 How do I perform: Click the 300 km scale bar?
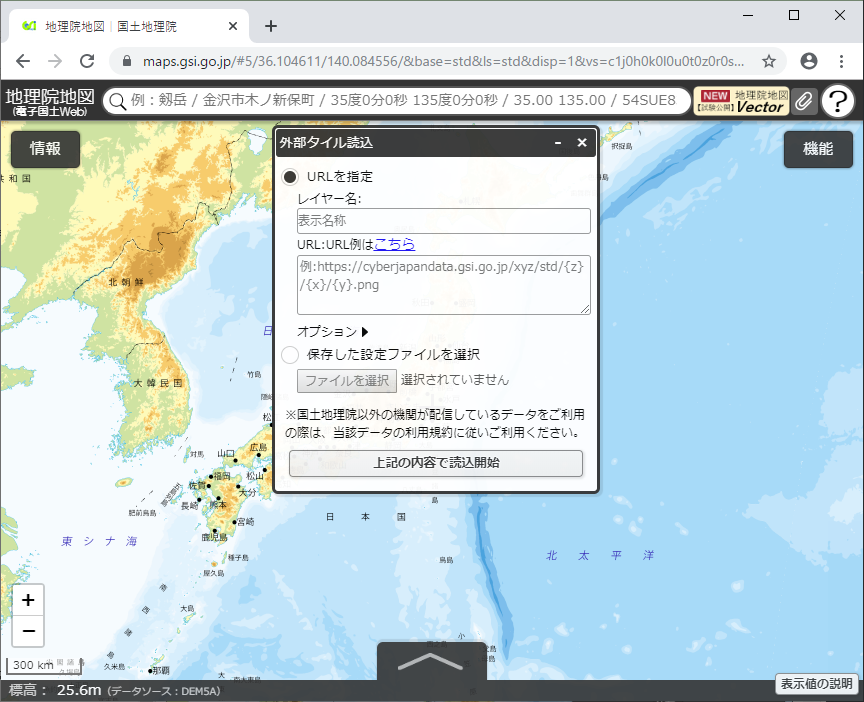click(x=44, y=665)
